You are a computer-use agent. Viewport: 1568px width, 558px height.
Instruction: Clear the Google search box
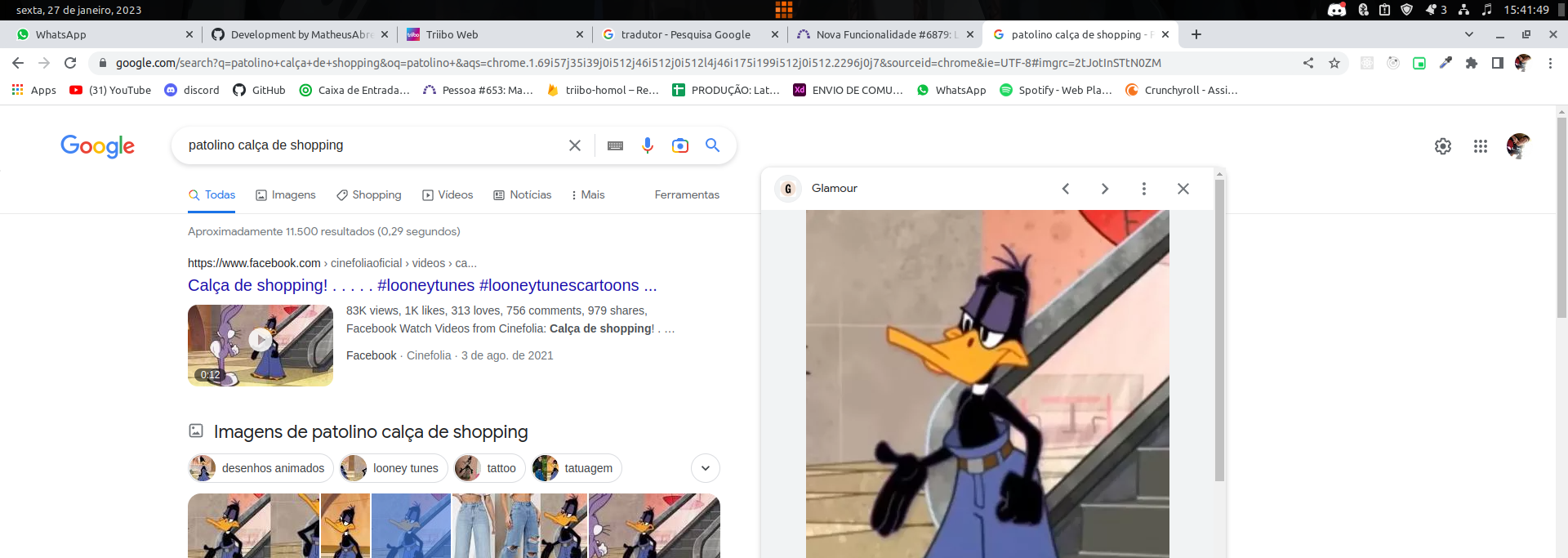click(575, 145)
